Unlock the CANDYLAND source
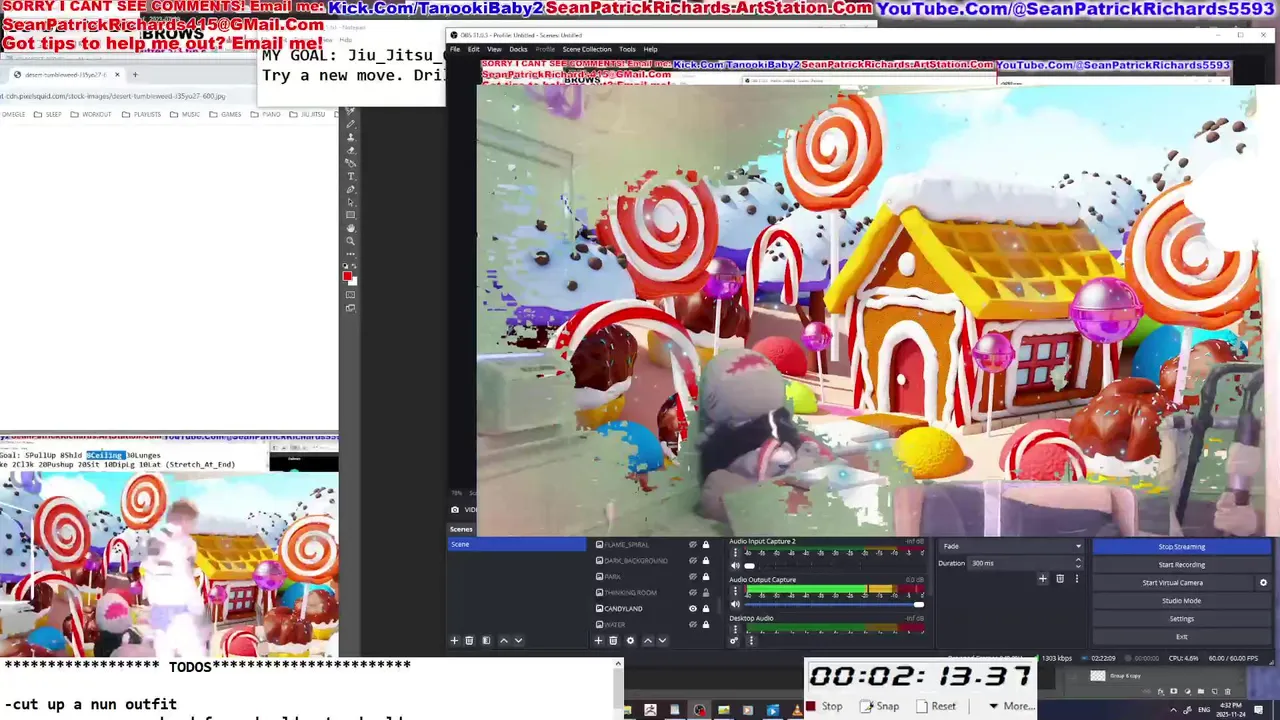 706,609
